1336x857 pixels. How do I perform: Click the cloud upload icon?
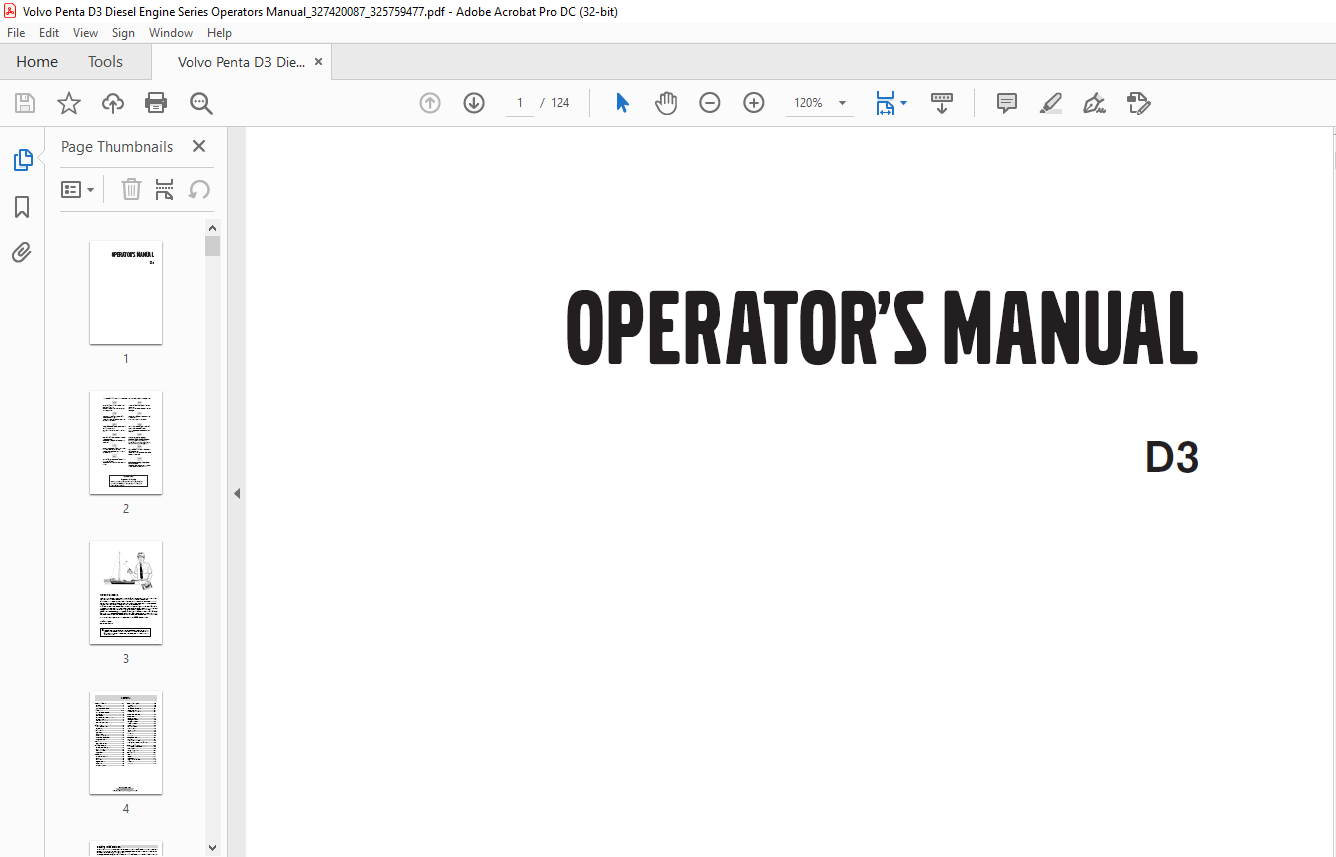(113, 103)
